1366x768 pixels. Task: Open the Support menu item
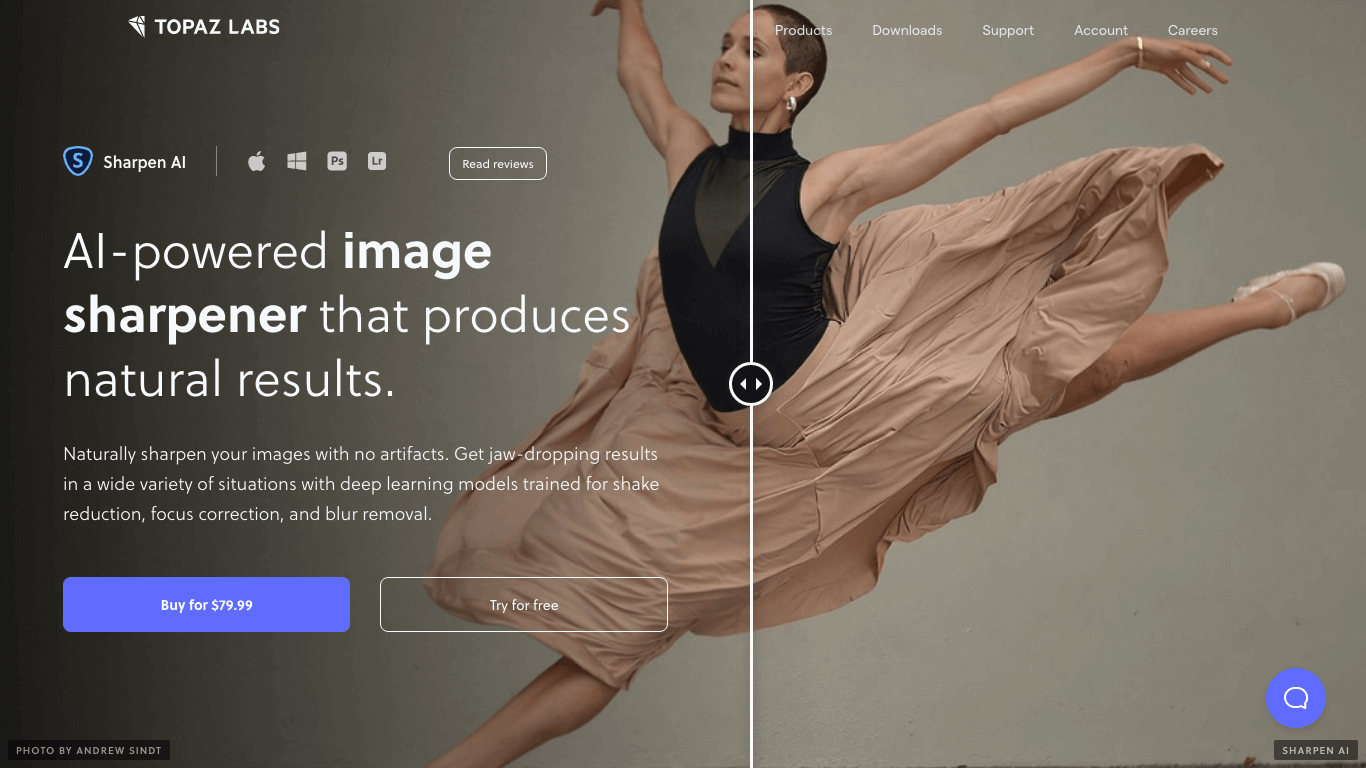tap(1008, 30)
